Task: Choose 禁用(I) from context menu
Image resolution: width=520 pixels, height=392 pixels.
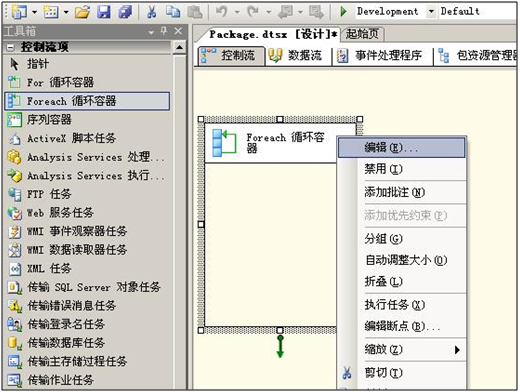Action: 401,169
